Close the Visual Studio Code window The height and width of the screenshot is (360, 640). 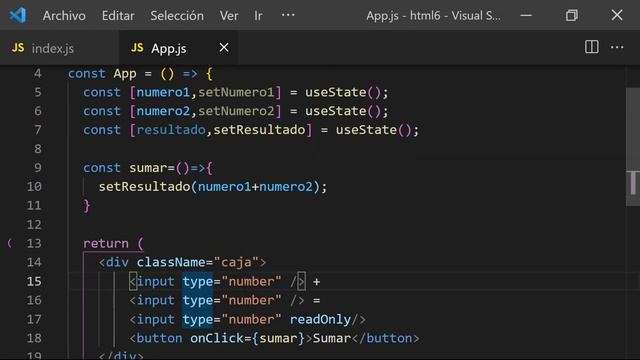tap(617, 15)
